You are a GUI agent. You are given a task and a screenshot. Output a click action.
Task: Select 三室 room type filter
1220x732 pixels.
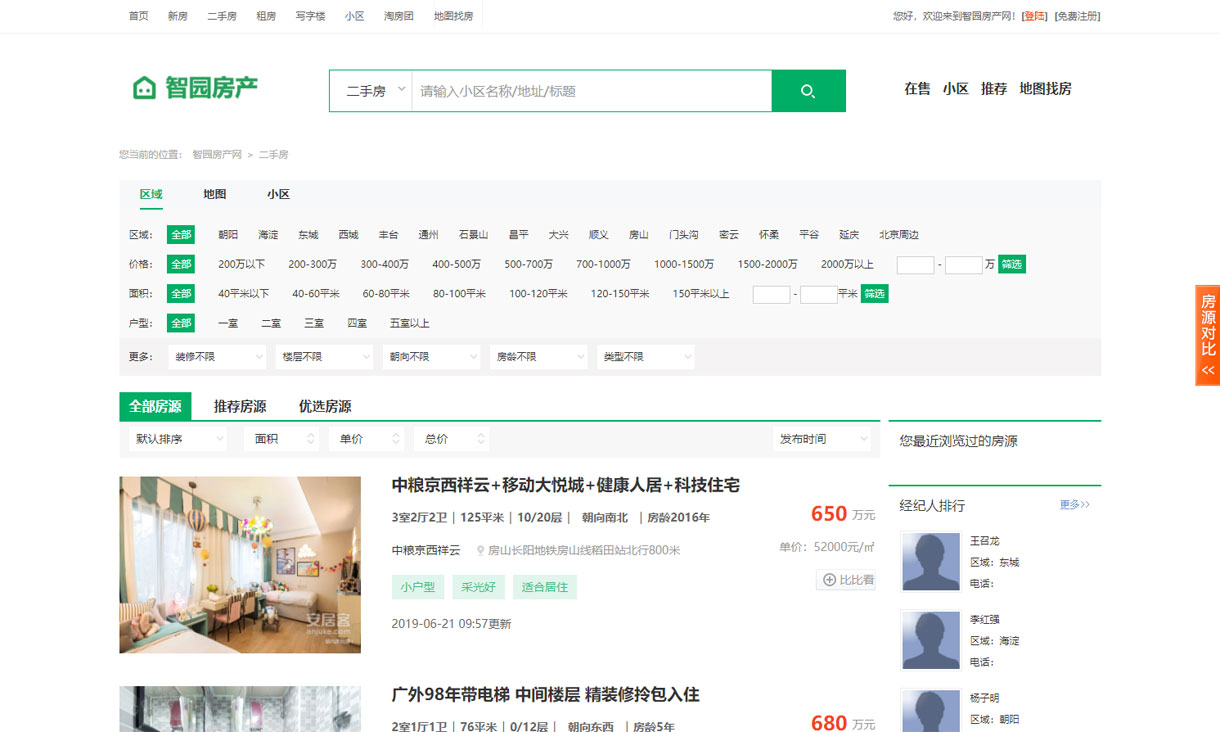(x=313, y=324)
